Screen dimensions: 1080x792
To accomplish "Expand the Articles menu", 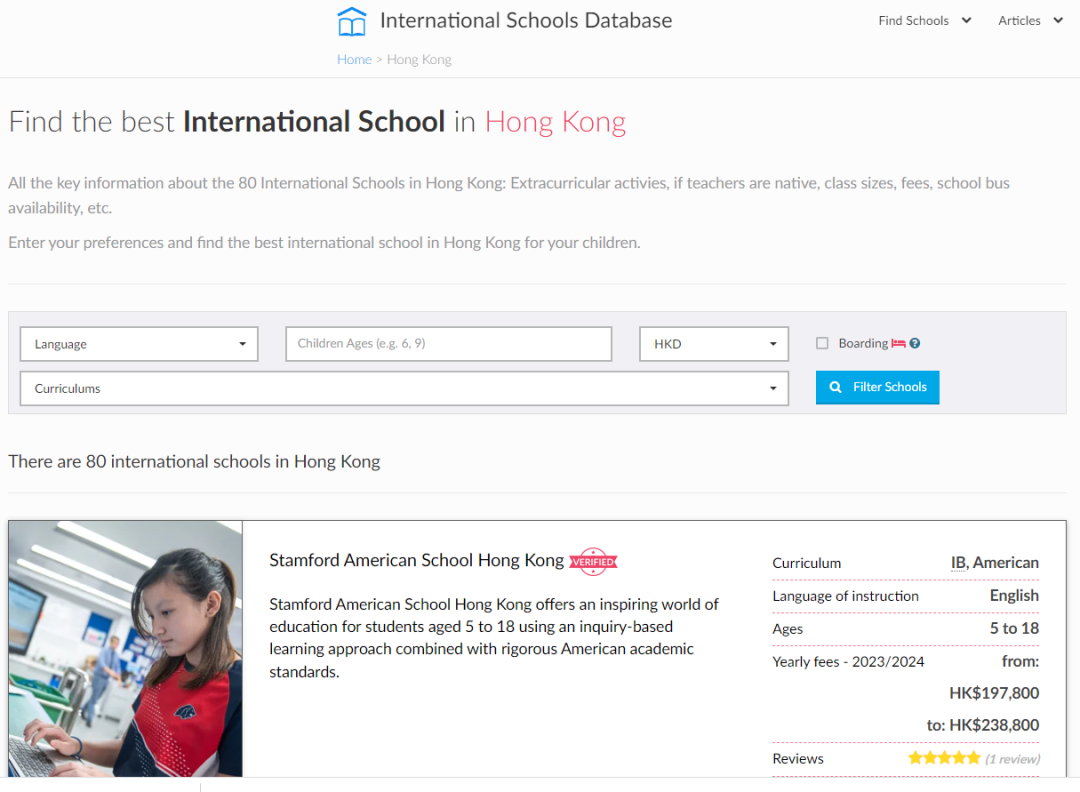I will tap(1030, 21).
